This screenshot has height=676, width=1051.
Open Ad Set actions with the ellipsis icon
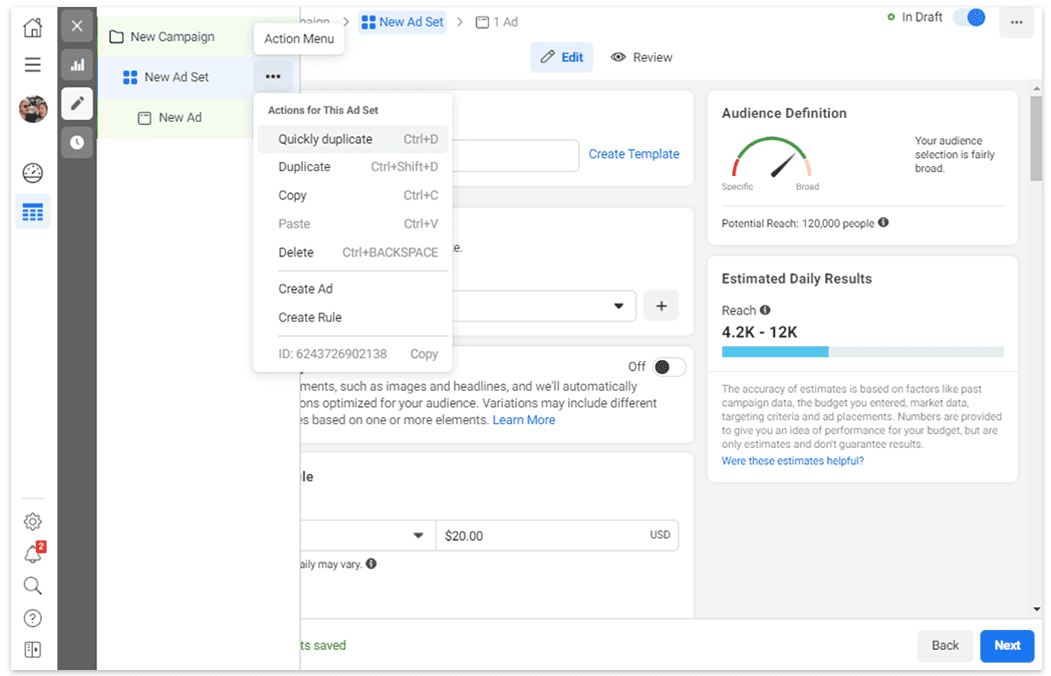(x=273, y=76)
